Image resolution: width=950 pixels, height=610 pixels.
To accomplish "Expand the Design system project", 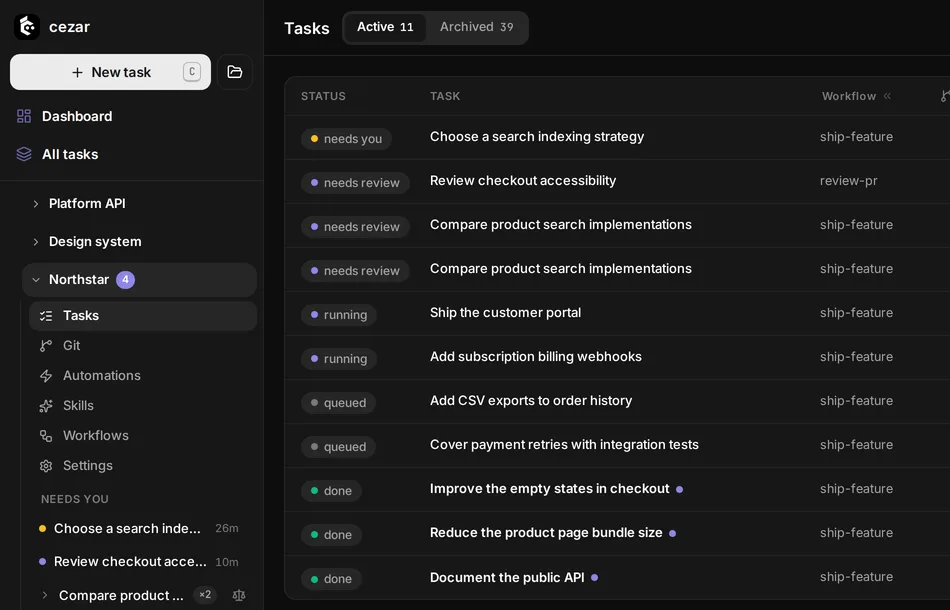I will point(36,242).
